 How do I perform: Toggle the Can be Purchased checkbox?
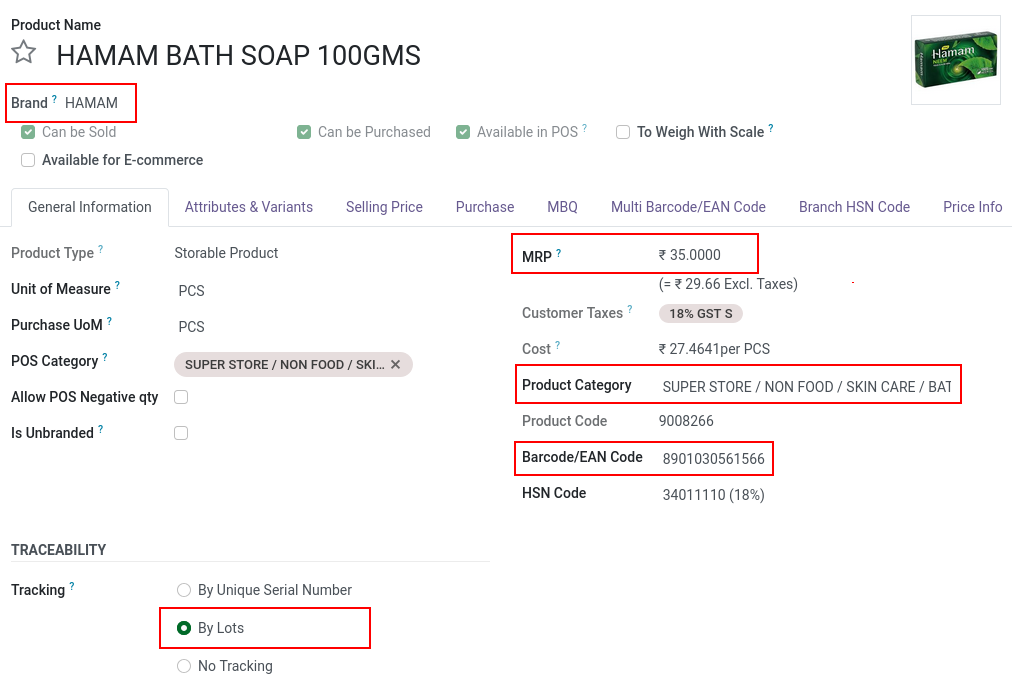304,132
